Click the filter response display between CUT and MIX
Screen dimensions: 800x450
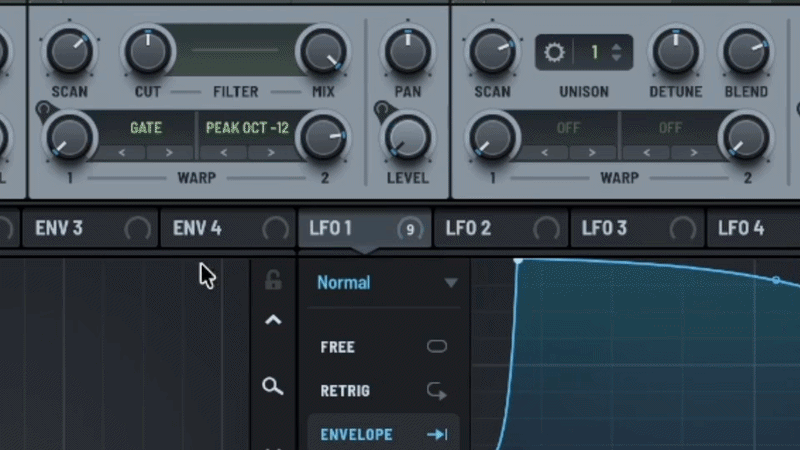click(x=235, y=51)
